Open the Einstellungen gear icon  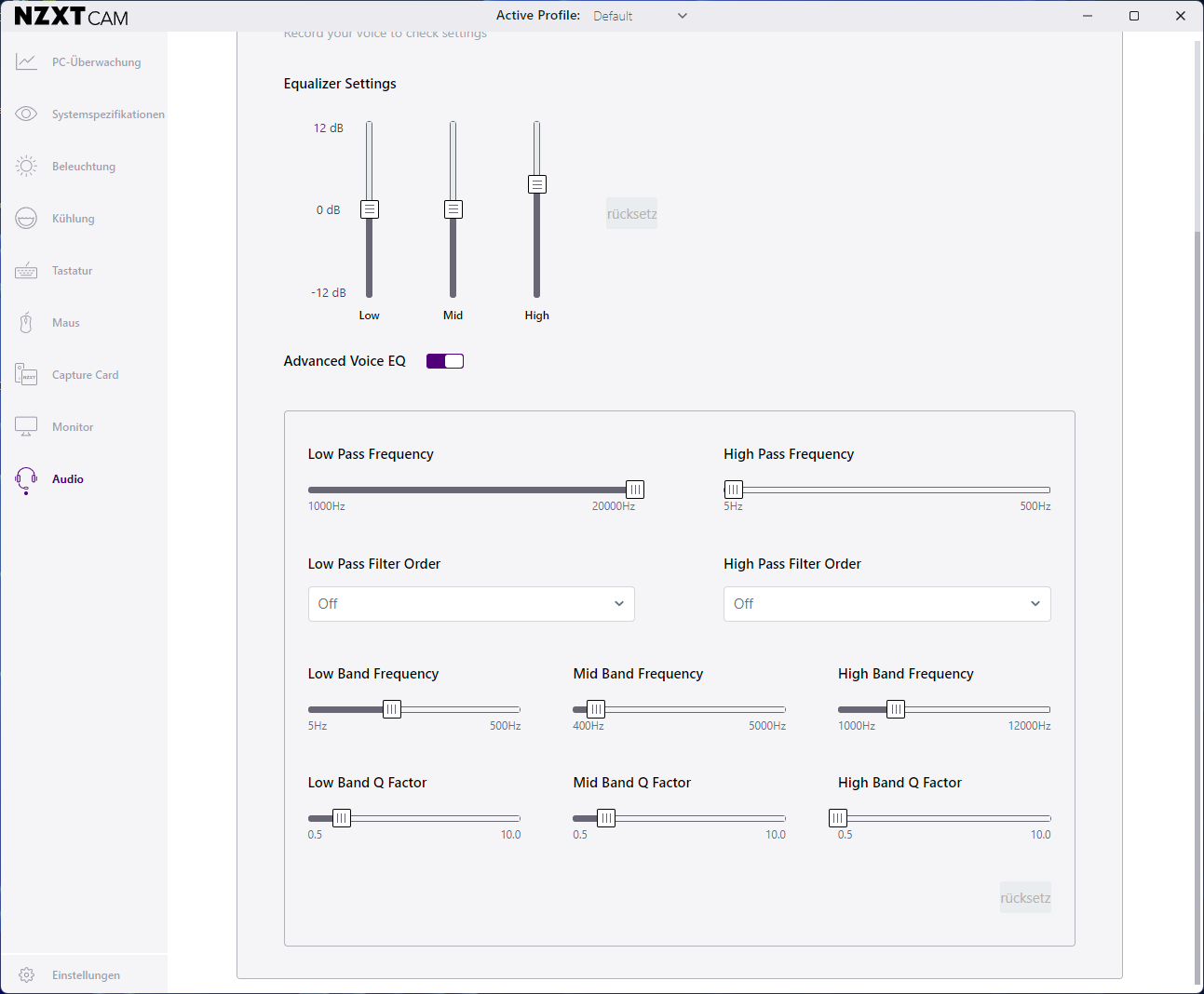tap(26, 975)
